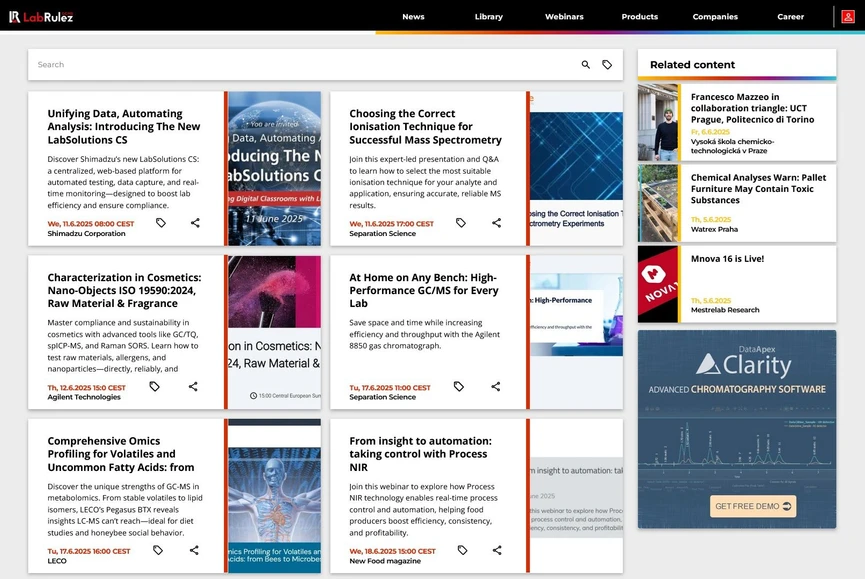Click 'Th, 12.6.2025 15:00 CEST' date
The image size is (865, 579).
[87, 388]
